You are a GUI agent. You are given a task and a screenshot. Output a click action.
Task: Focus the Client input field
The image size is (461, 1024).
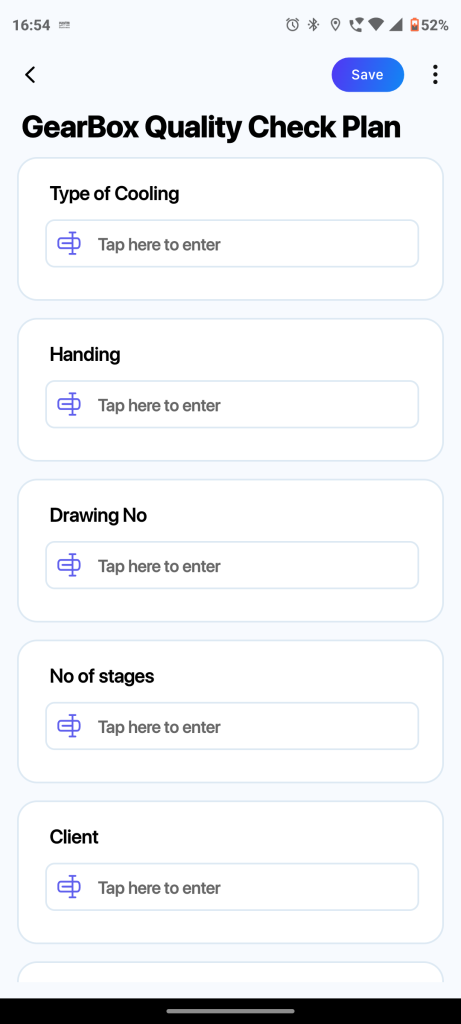coord(232,886)
